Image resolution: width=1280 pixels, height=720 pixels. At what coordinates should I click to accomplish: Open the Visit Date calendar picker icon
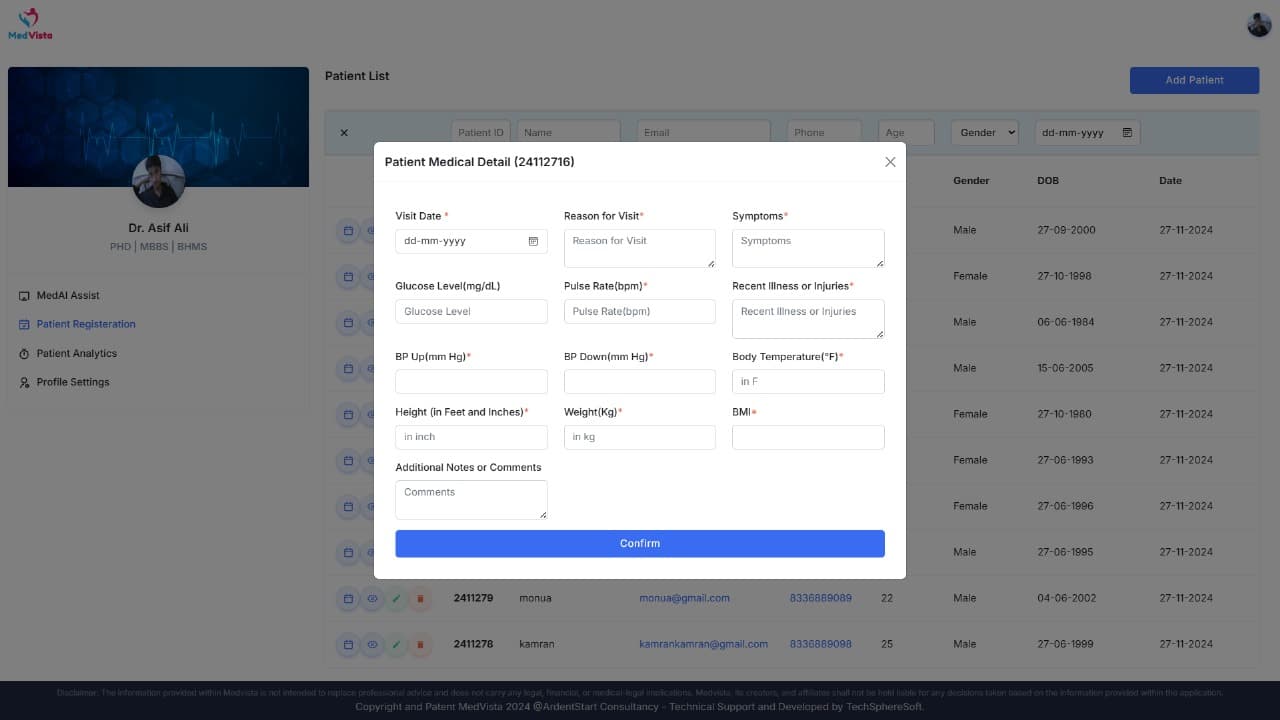click(x=533, y=241)
